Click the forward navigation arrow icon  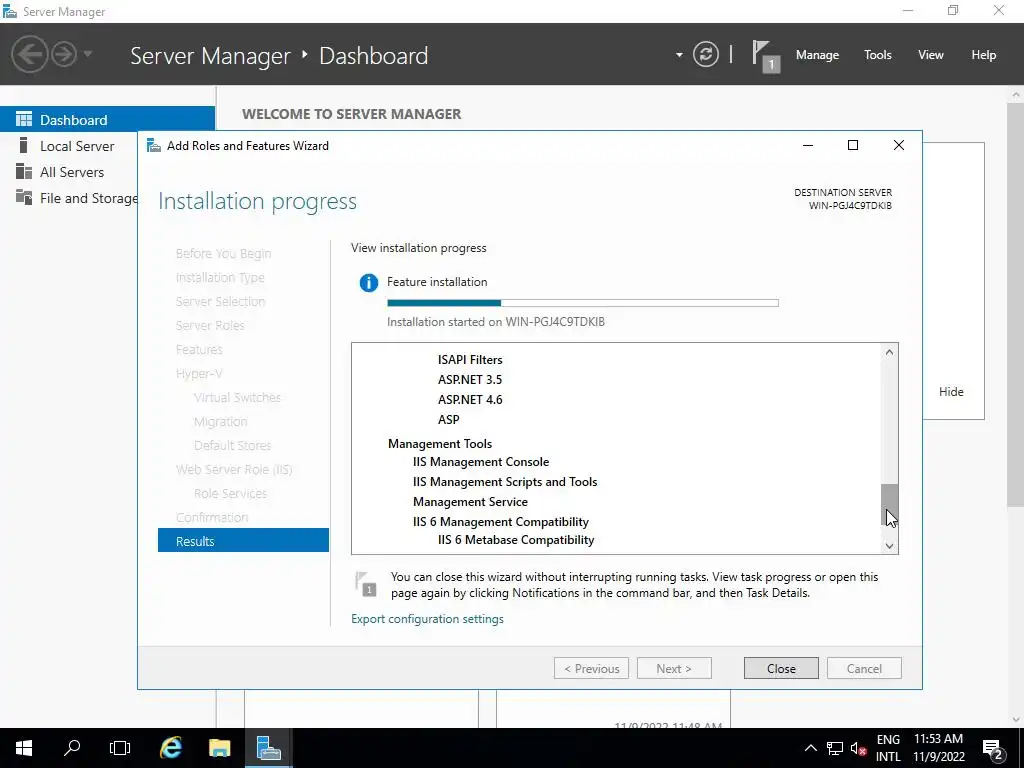[64, 54]
